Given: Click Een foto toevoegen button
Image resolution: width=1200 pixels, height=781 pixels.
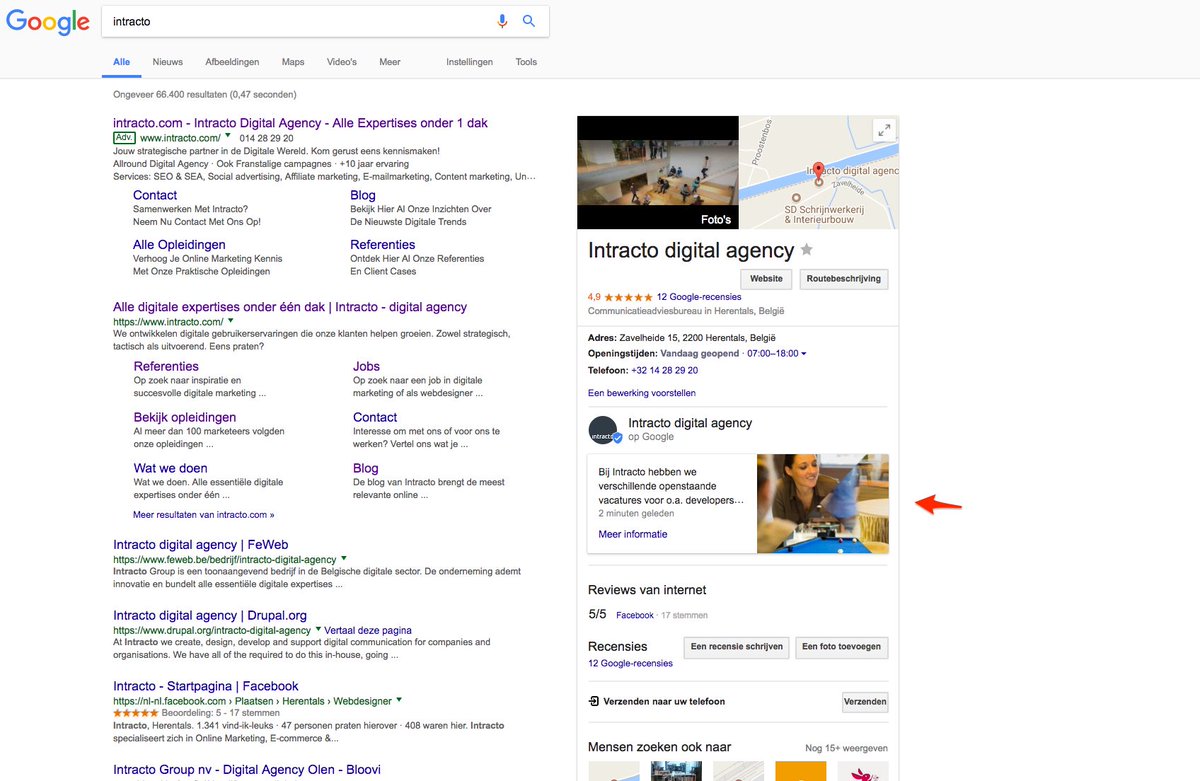Looking at the screenshot, I should [x=842, y=647].
